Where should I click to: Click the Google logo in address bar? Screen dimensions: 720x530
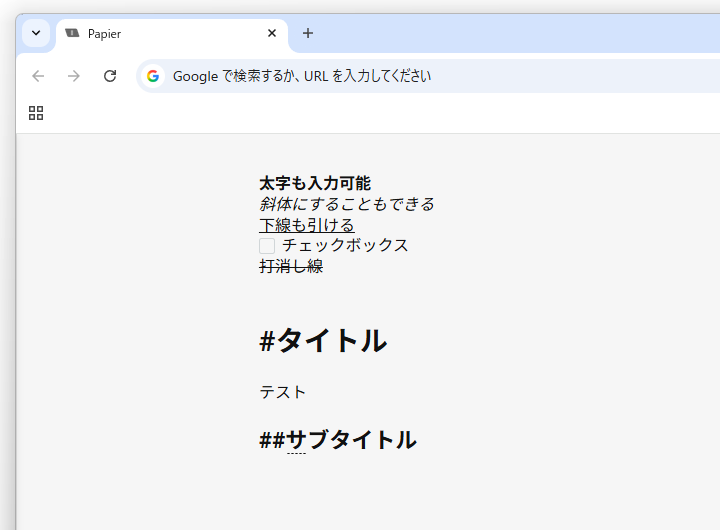[153, 76]
